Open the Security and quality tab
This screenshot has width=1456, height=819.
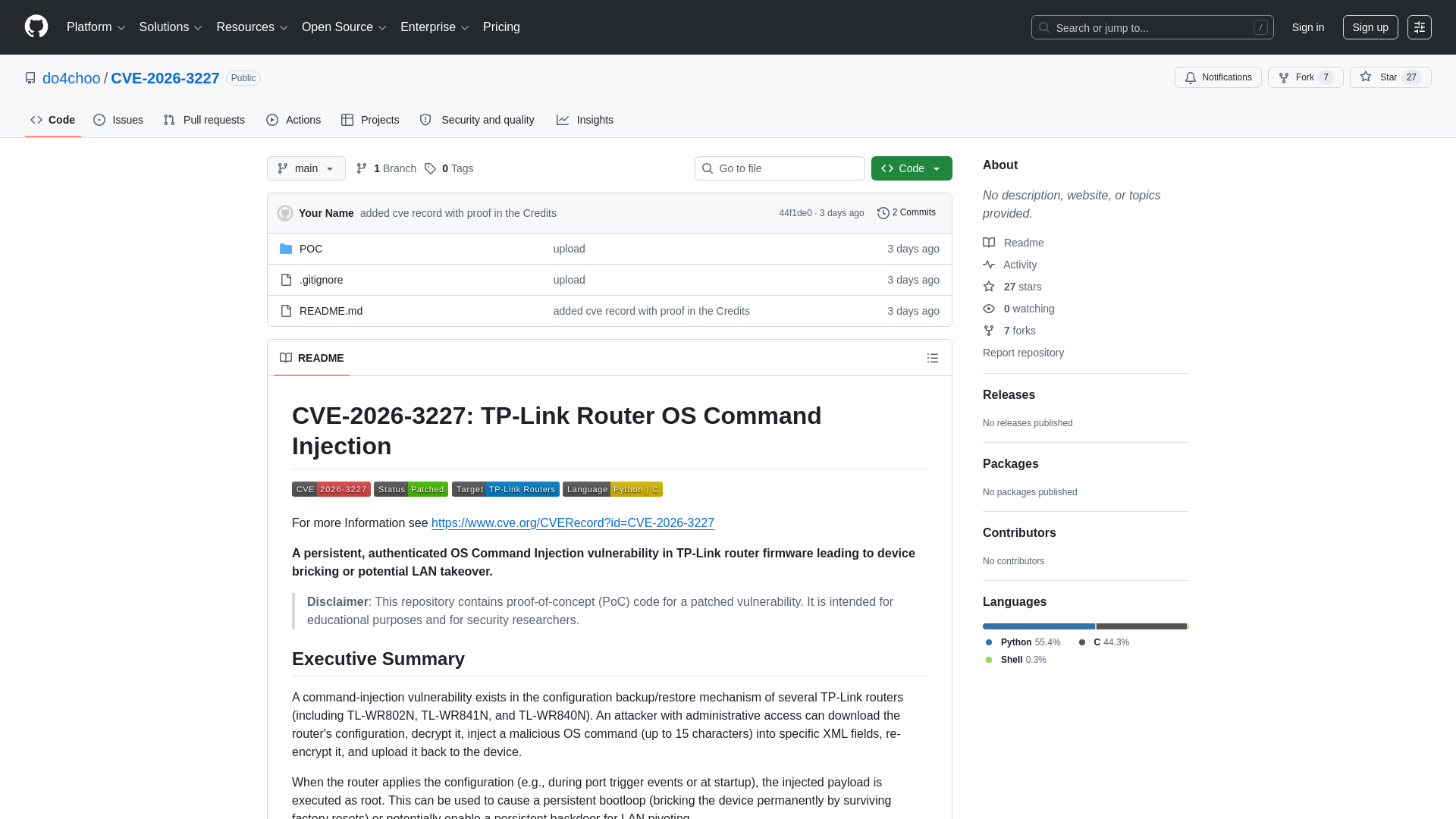(x=477, y=120)
